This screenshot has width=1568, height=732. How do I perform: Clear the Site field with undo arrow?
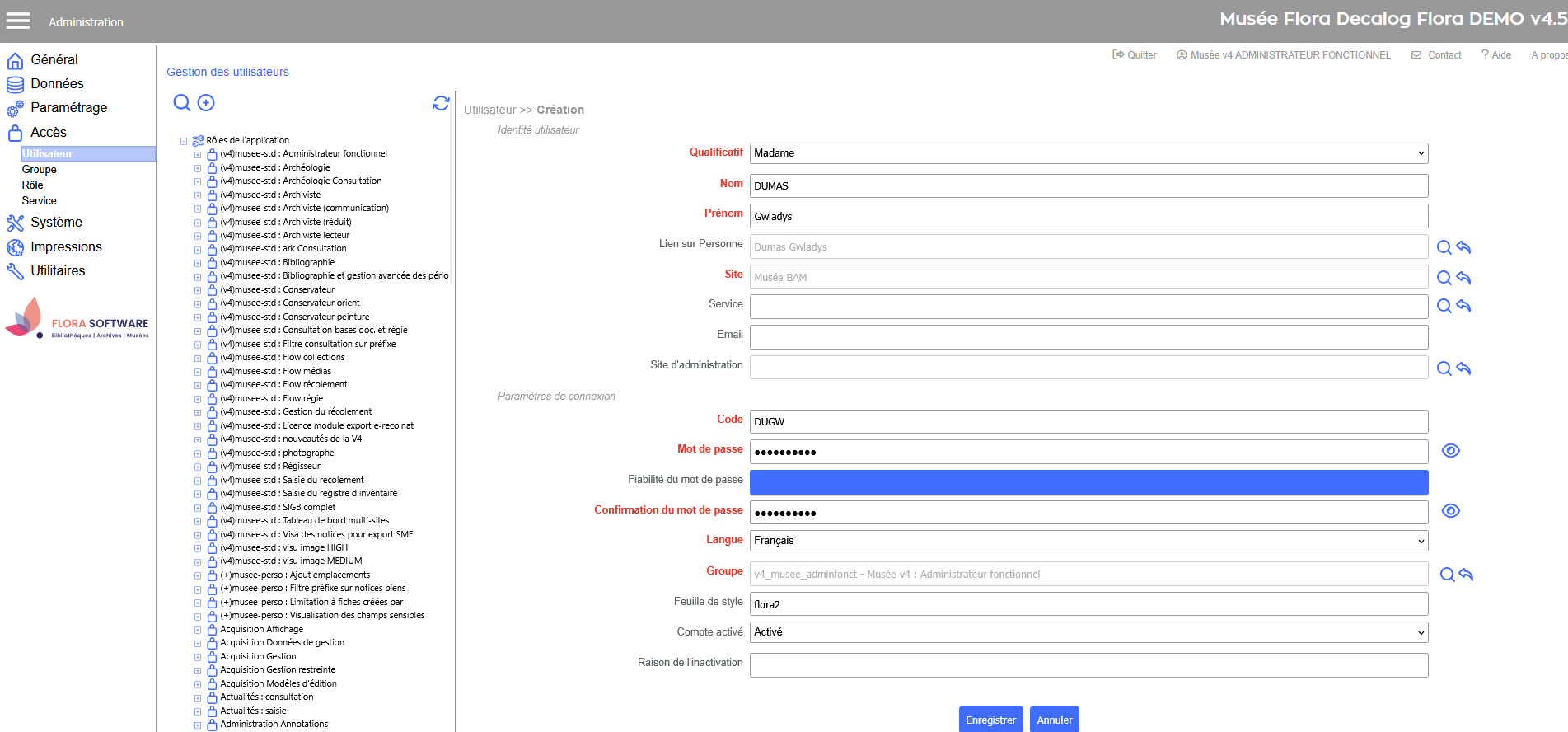pos(1463,278)
